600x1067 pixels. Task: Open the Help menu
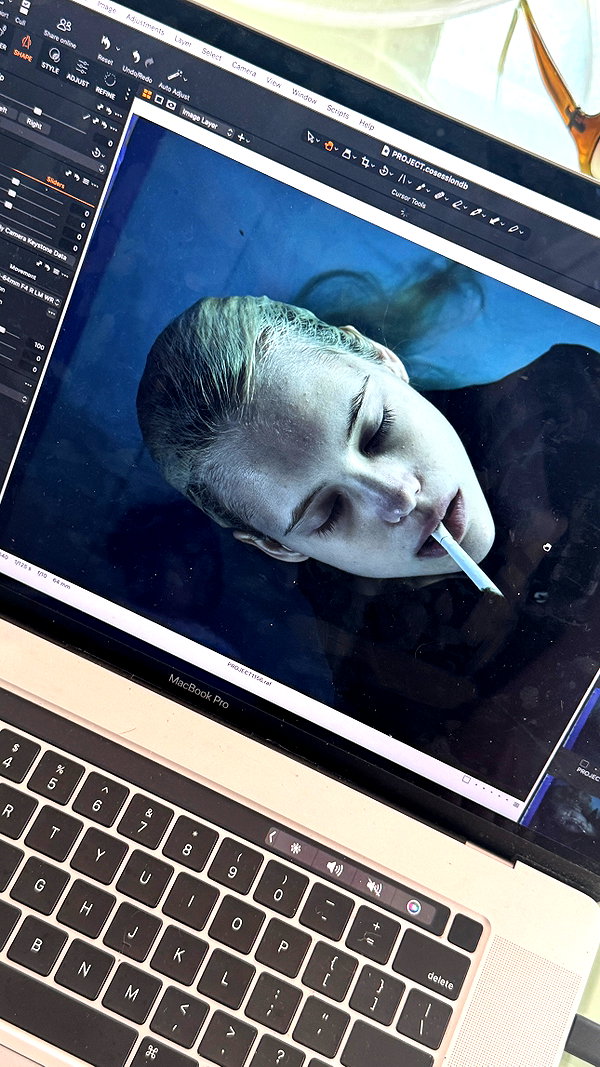(x=367, y=125)
